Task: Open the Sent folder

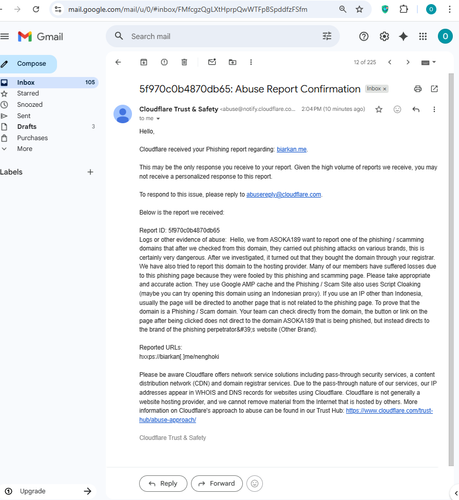Action: coord(24,116)
